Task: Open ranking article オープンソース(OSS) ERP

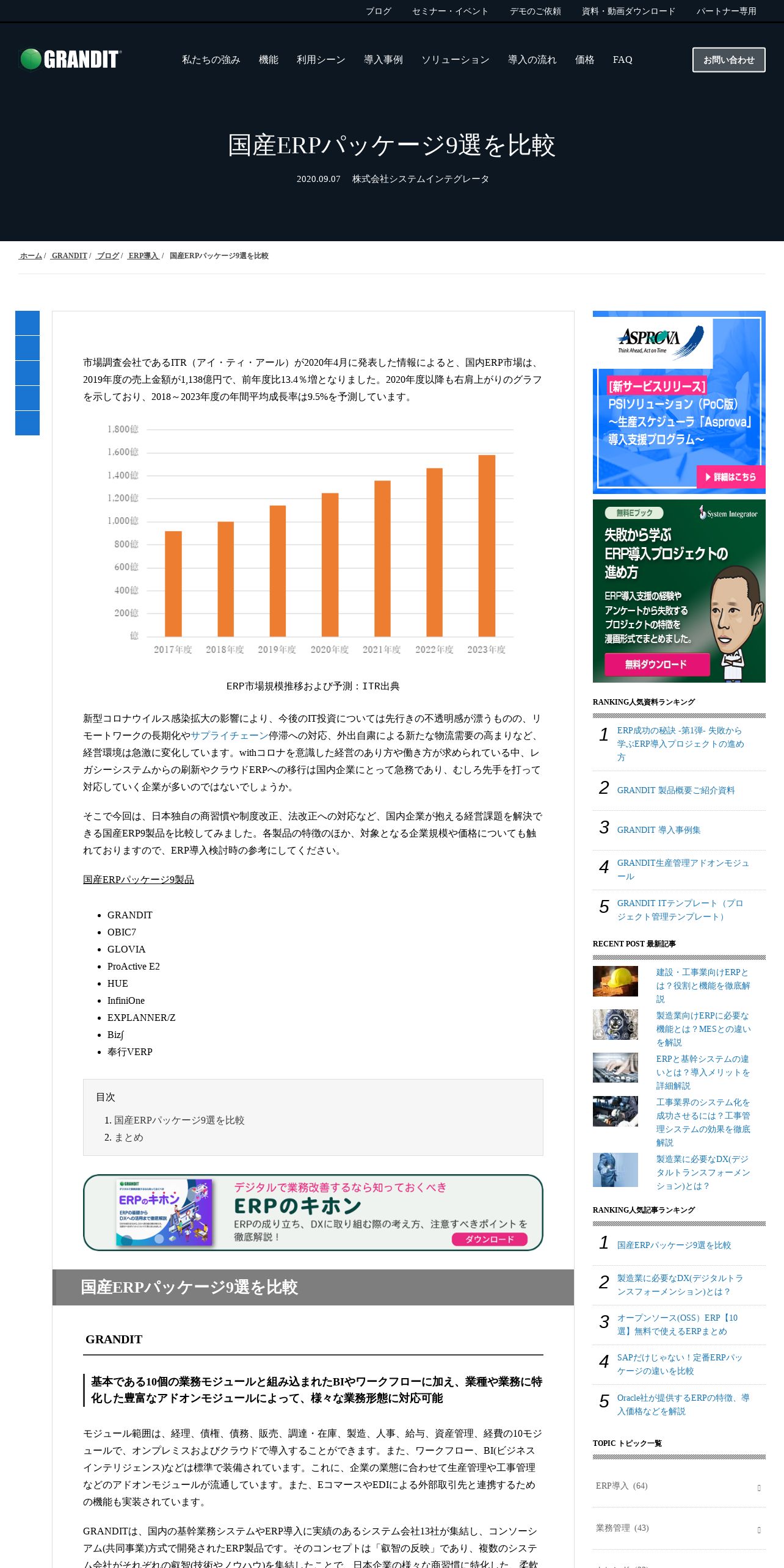Action: [x=678, y=1324]
